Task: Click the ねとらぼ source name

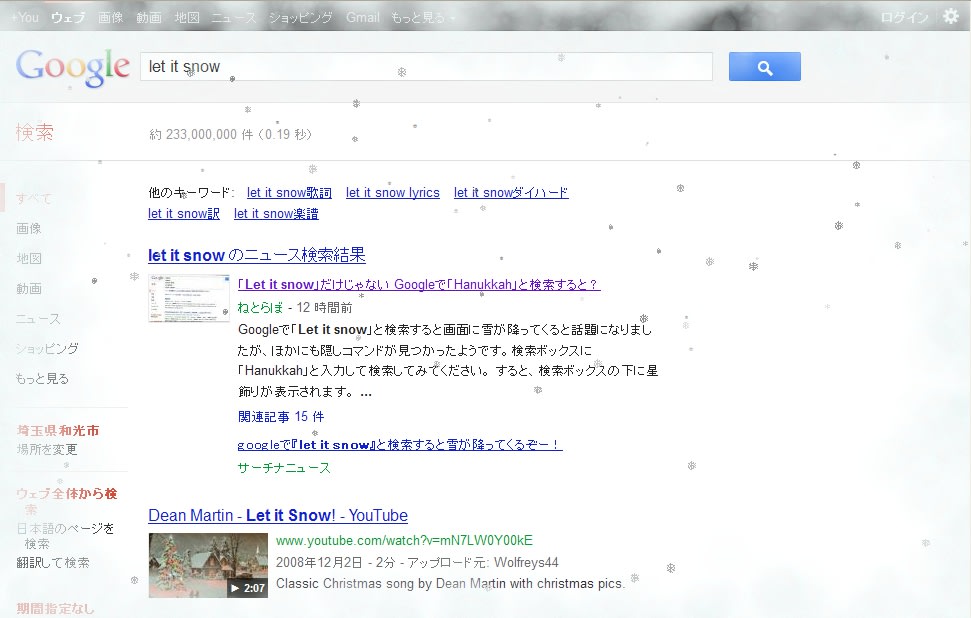Action: tap(260, 308)
